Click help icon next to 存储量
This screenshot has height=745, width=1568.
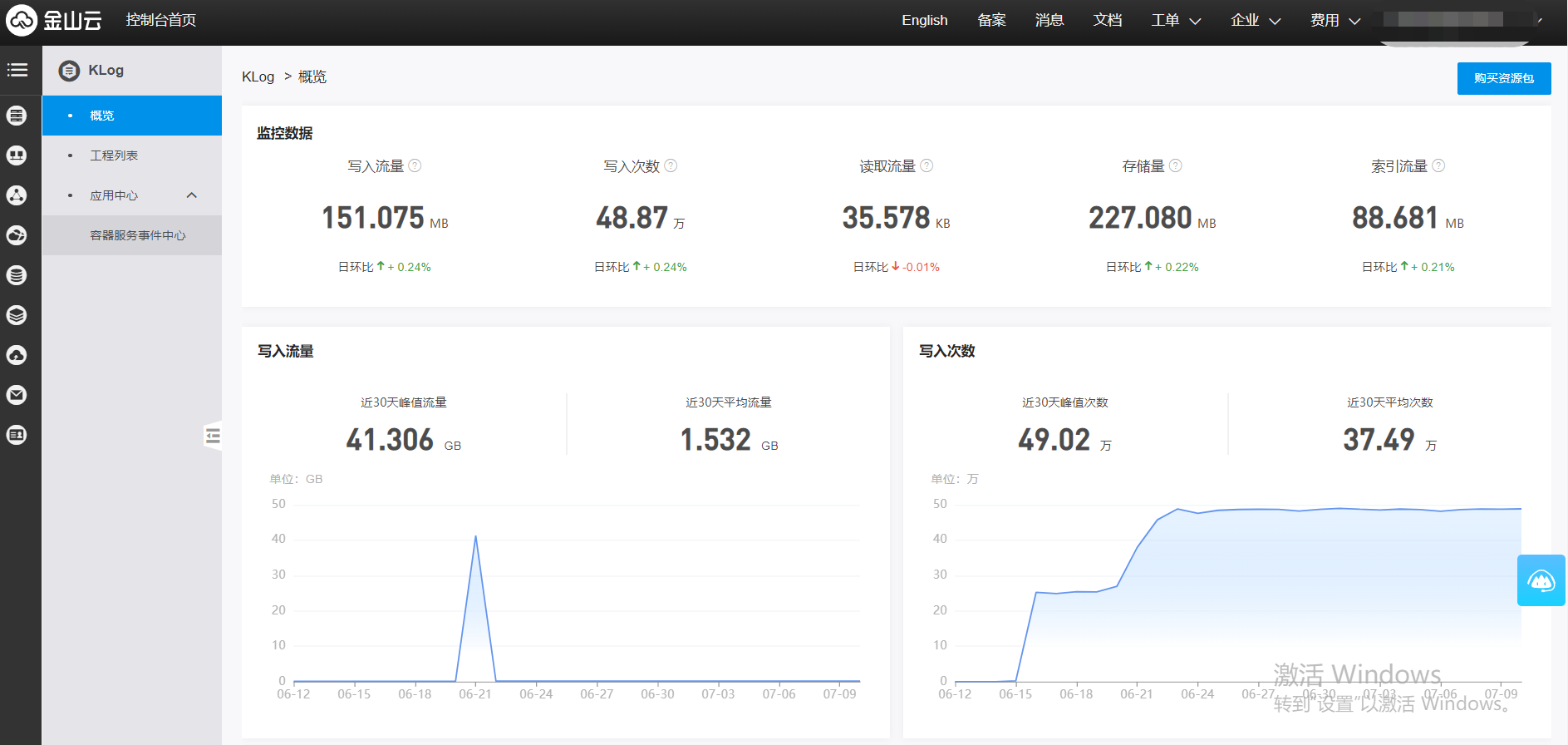[x=1176, y=165]
